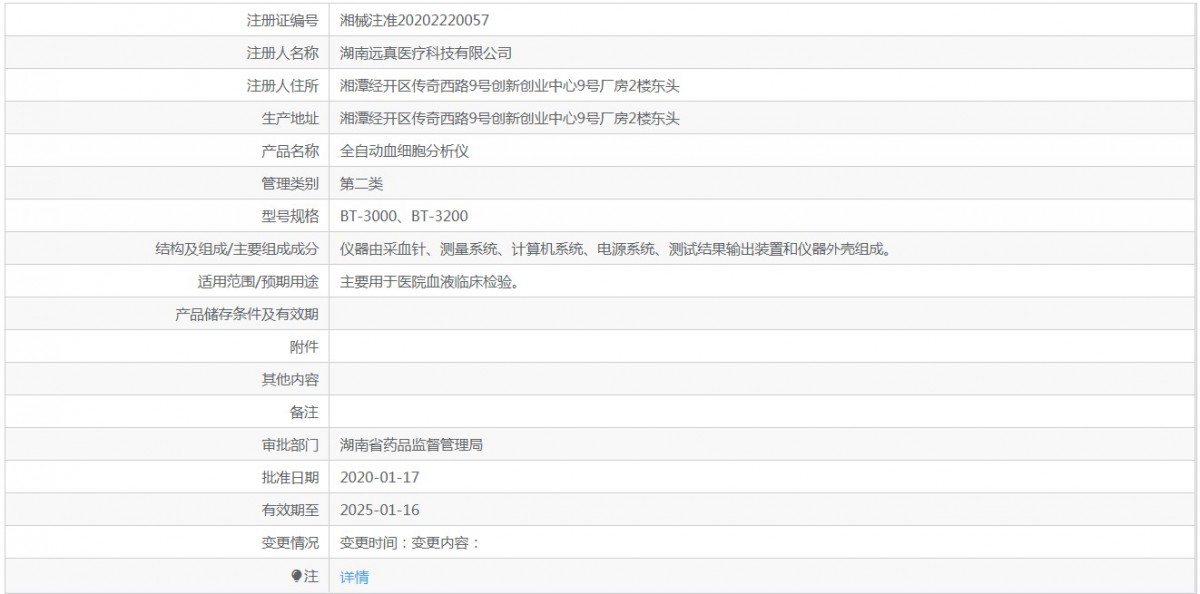The width and height of the screenshot is (1200, 594).
Task: Select the 产品储存条件及有效期 label
Action: 247,314
